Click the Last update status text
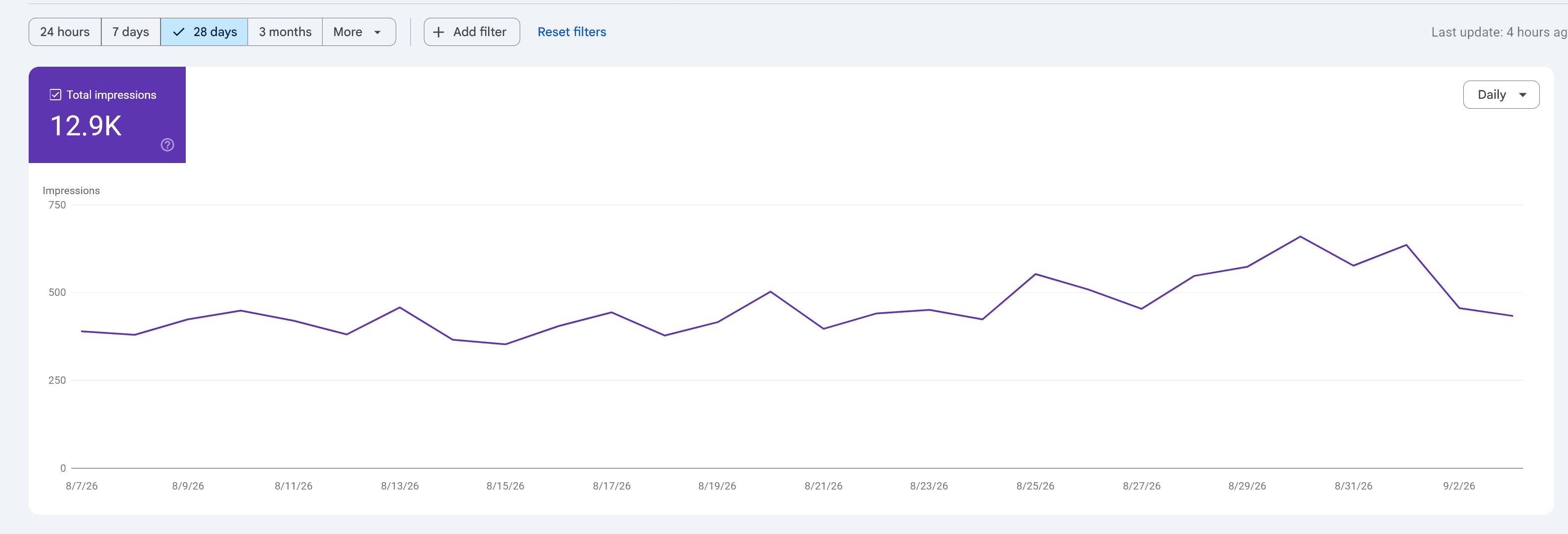 tap(1499, 32)
